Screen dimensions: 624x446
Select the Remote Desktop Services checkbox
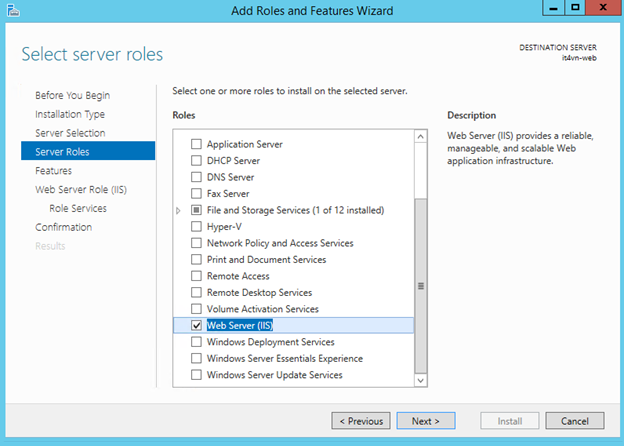click(196, 293)
